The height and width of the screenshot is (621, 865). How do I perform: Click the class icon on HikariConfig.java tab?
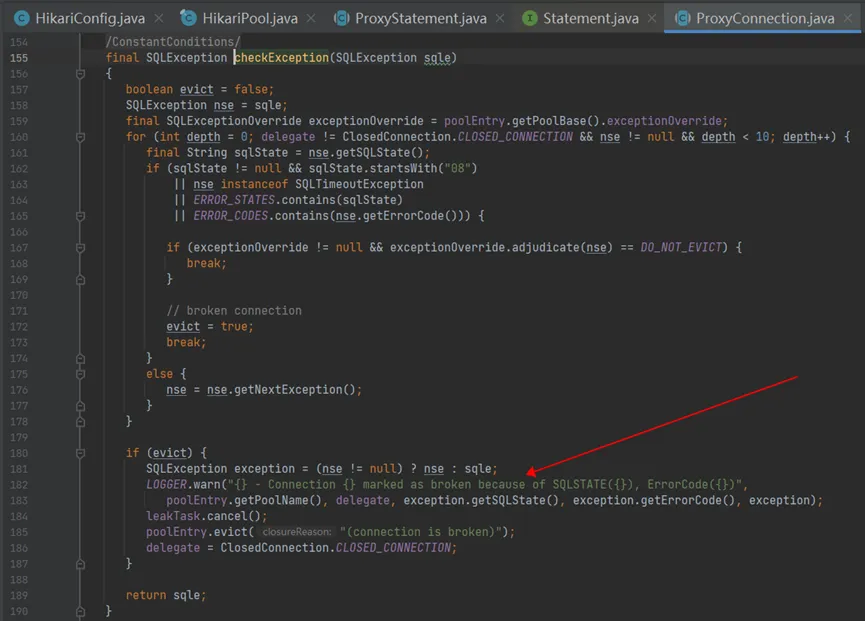click(21, 19)
